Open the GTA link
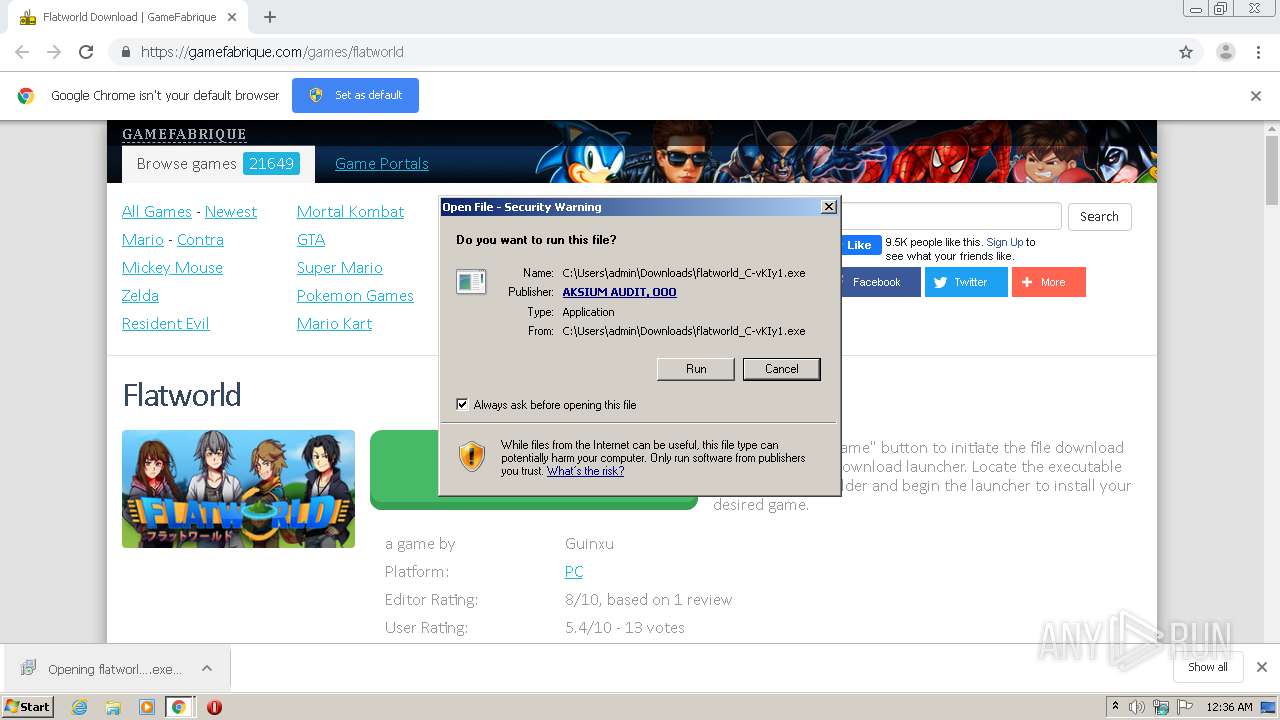The width and height of the screenshot is (1280, 720). 311,240
